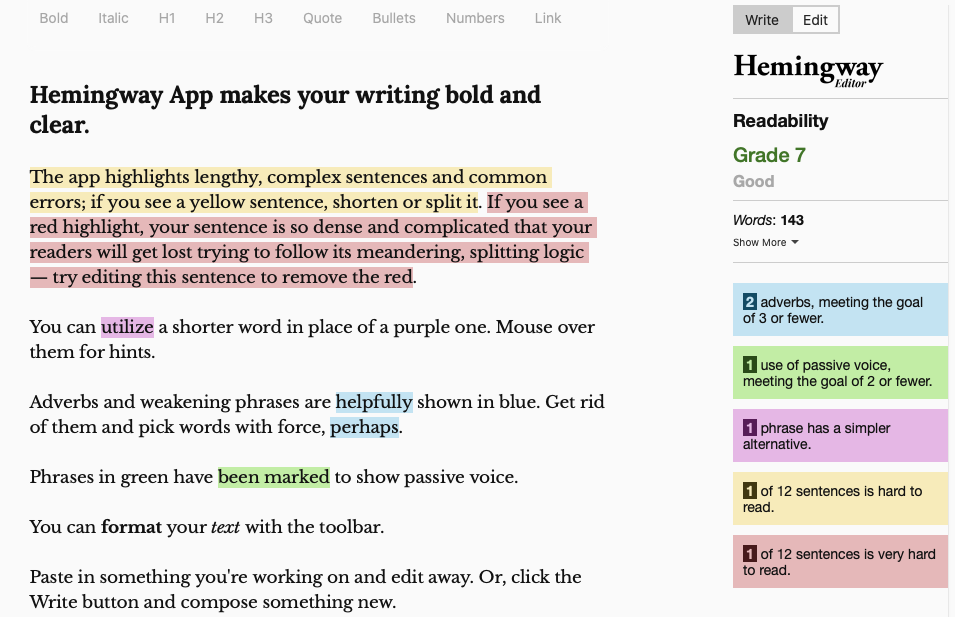Click the Grade 7 readability score
The width and height of the screenshot is (955, 617).
click(x=769, y=155)
